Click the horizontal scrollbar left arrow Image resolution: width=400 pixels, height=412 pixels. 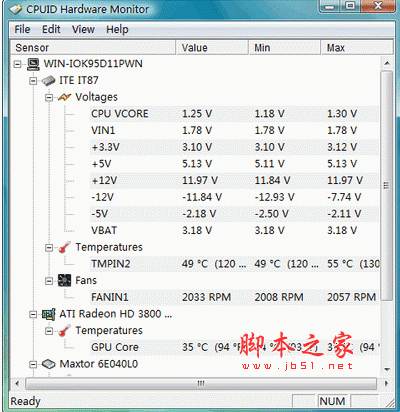point(17,383)
